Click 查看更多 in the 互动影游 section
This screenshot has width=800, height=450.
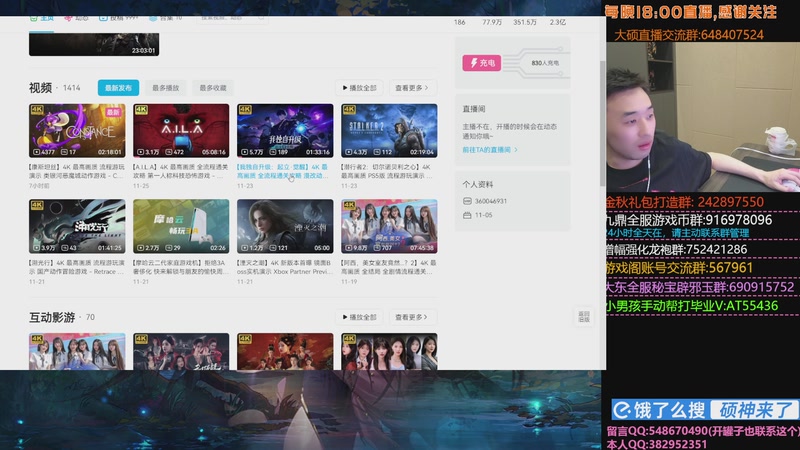(x=412, y=317)
